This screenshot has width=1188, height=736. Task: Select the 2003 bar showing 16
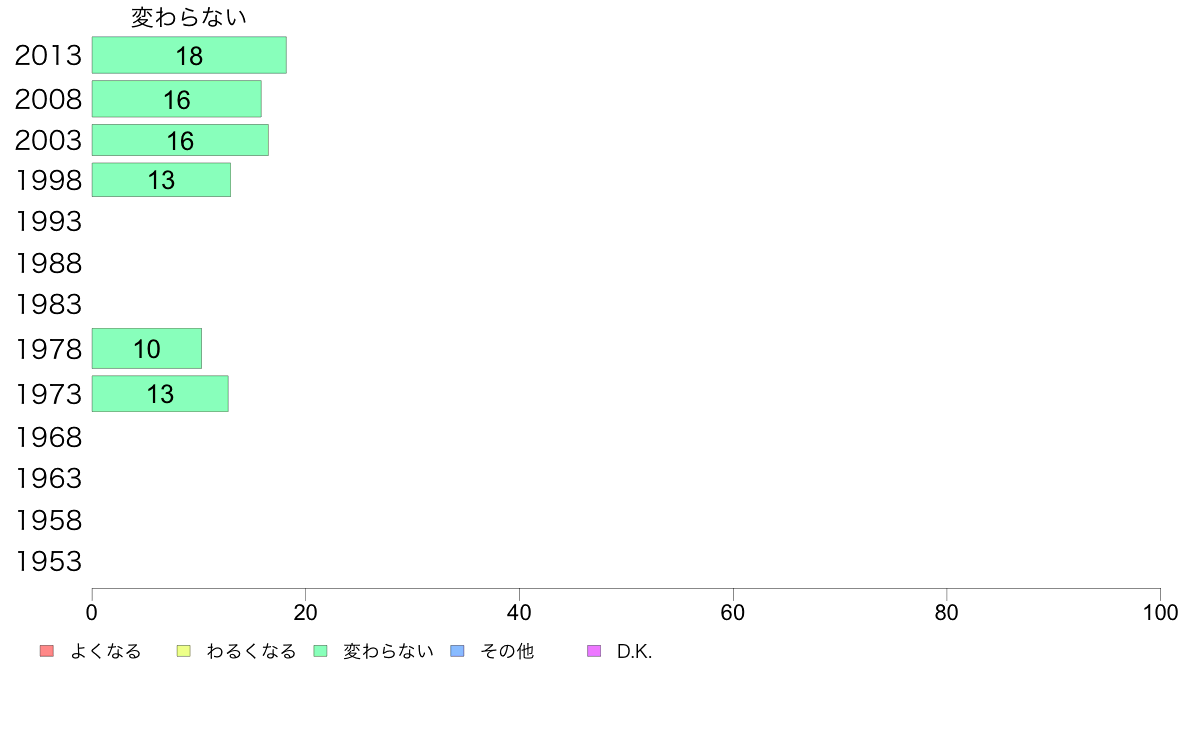point(180,140)
